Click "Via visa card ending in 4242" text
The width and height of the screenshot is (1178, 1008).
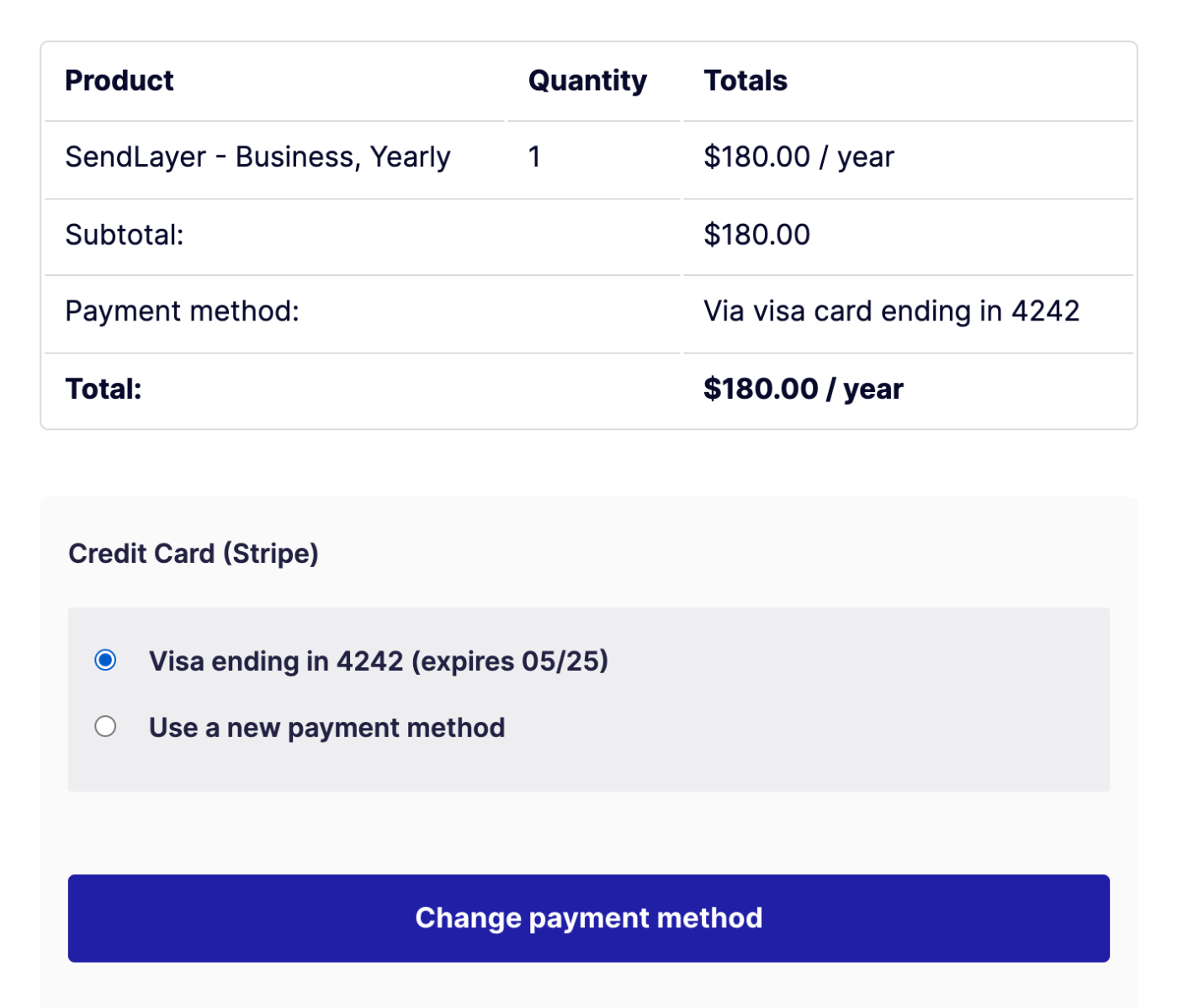click(891, 311)
